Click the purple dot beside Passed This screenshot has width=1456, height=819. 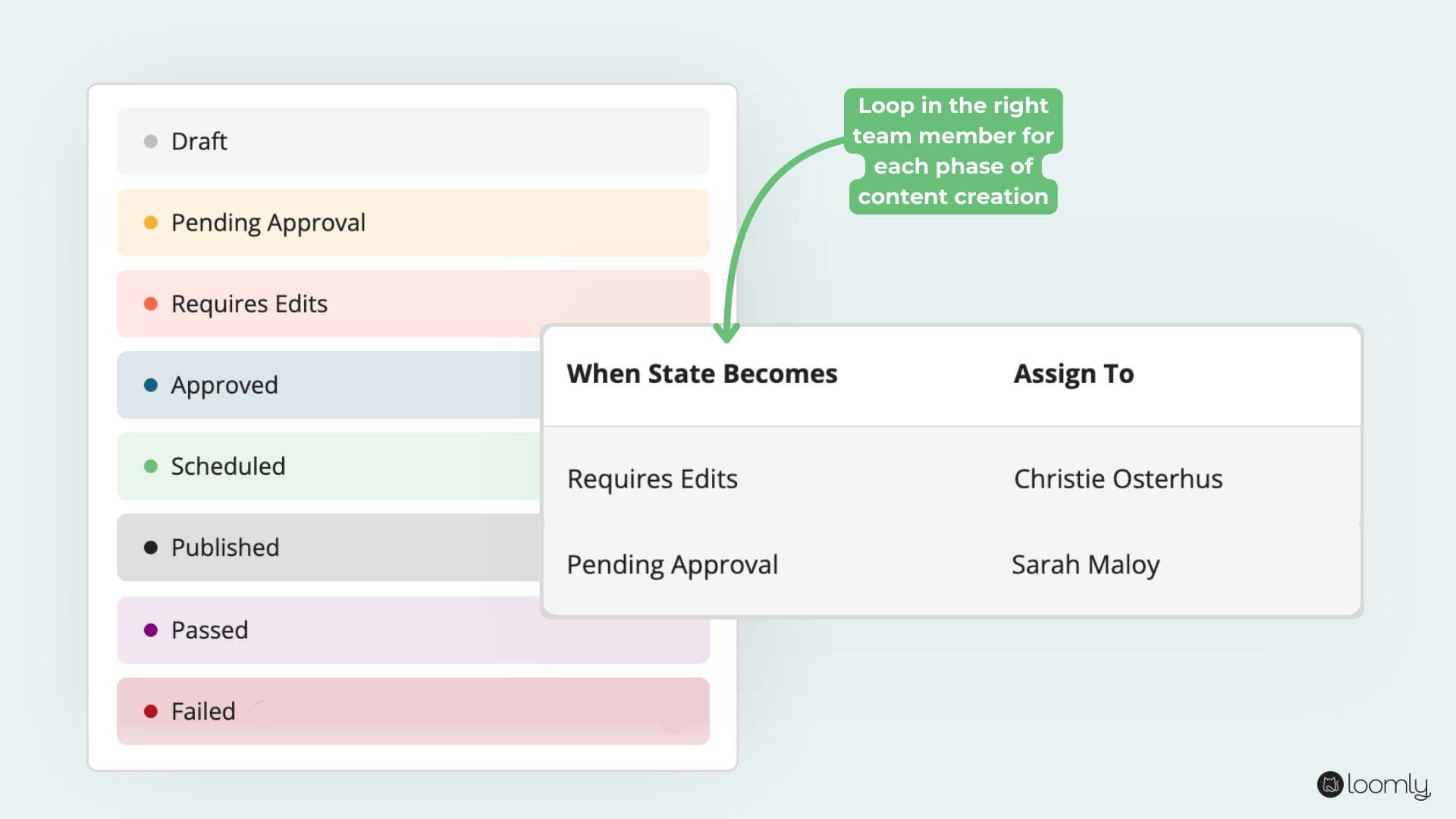(x=149, y=629)
